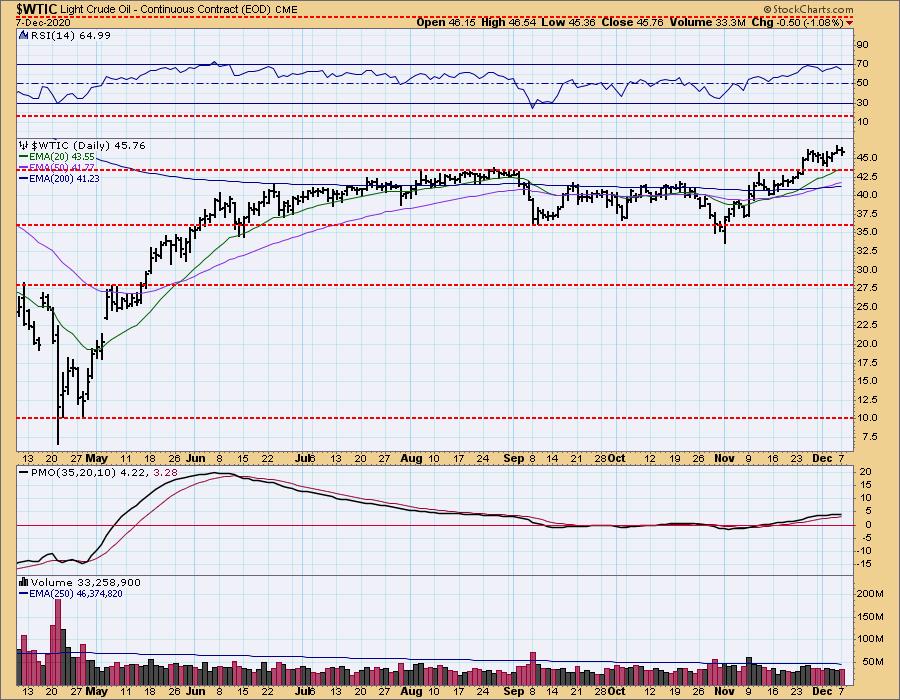Click the Volume 33,258,900 label
The image size is (900, 700).
(86, 582)
